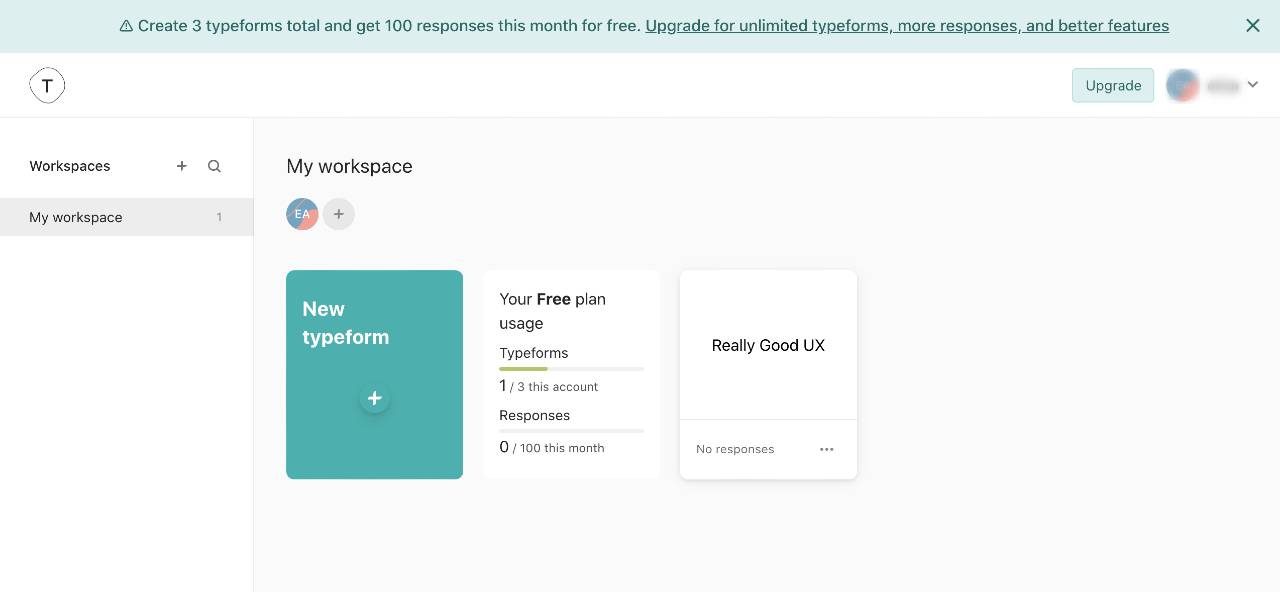Expand the account dropdown chevron

(x=1253, y=85)
